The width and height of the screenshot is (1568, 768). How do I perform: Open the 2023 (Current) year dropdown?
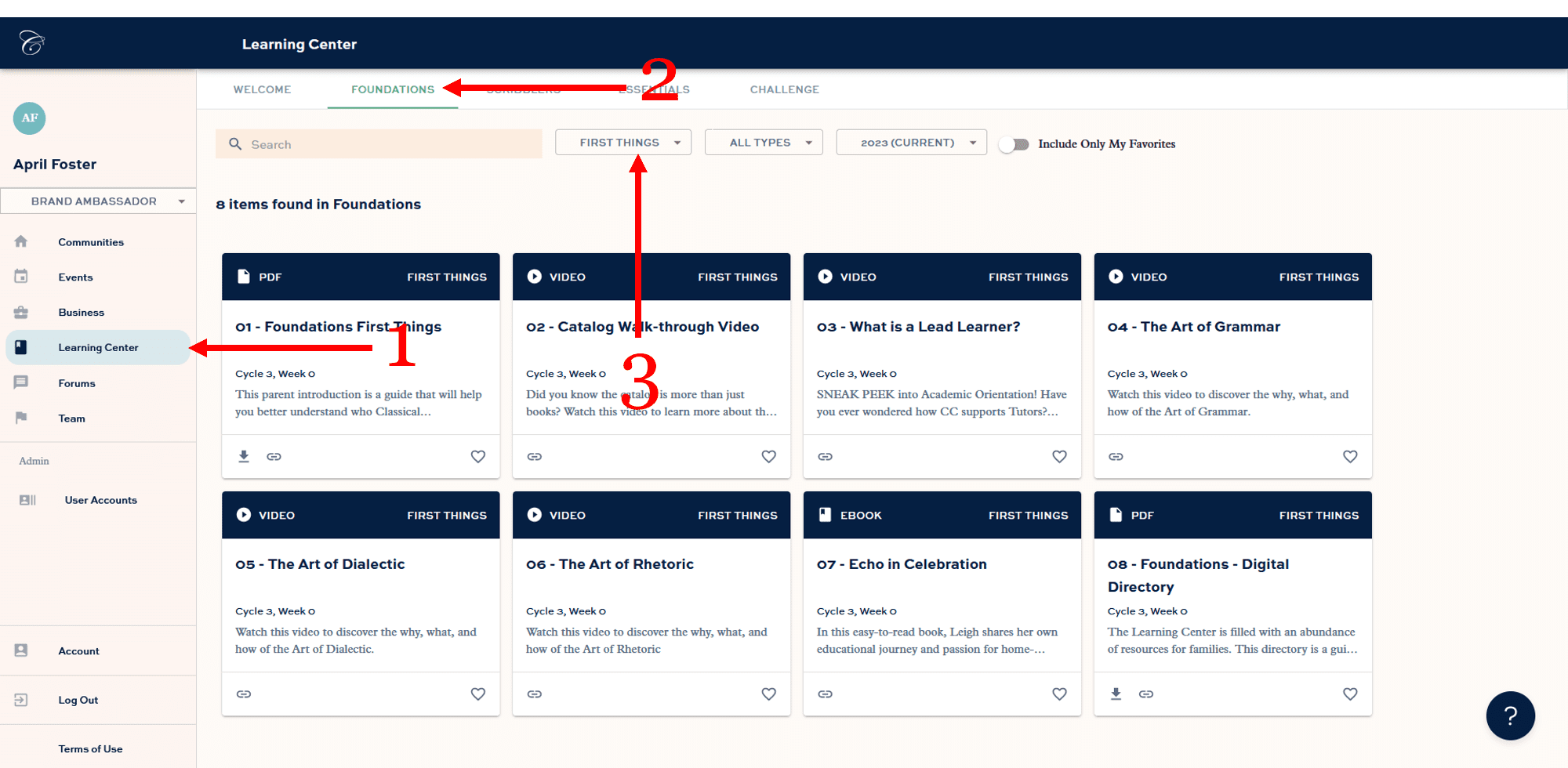point(910,142)
